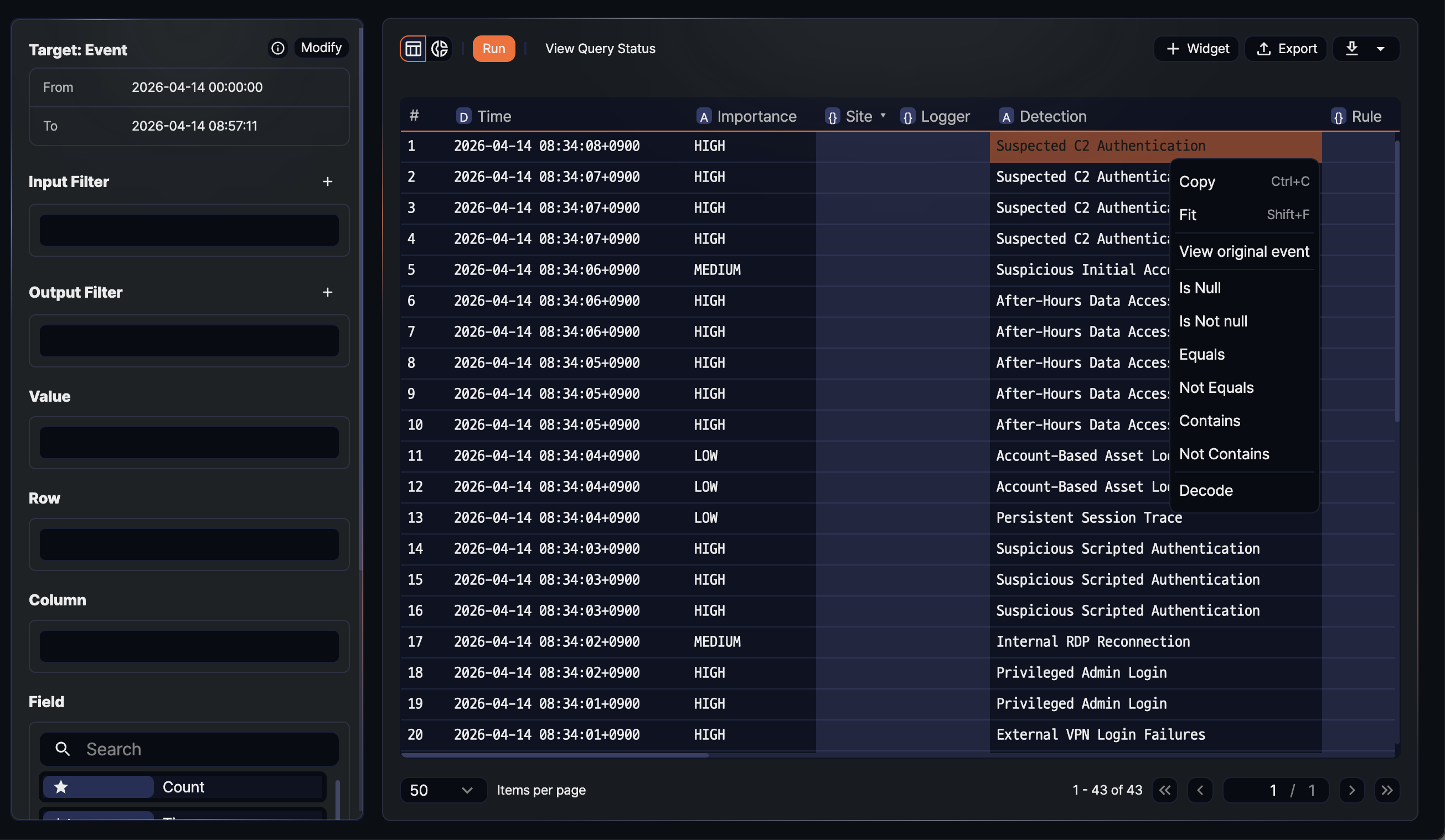Screen dimensions: 1445x840
Task: Click the search icon in Field panel
Action: pos(63,749)
